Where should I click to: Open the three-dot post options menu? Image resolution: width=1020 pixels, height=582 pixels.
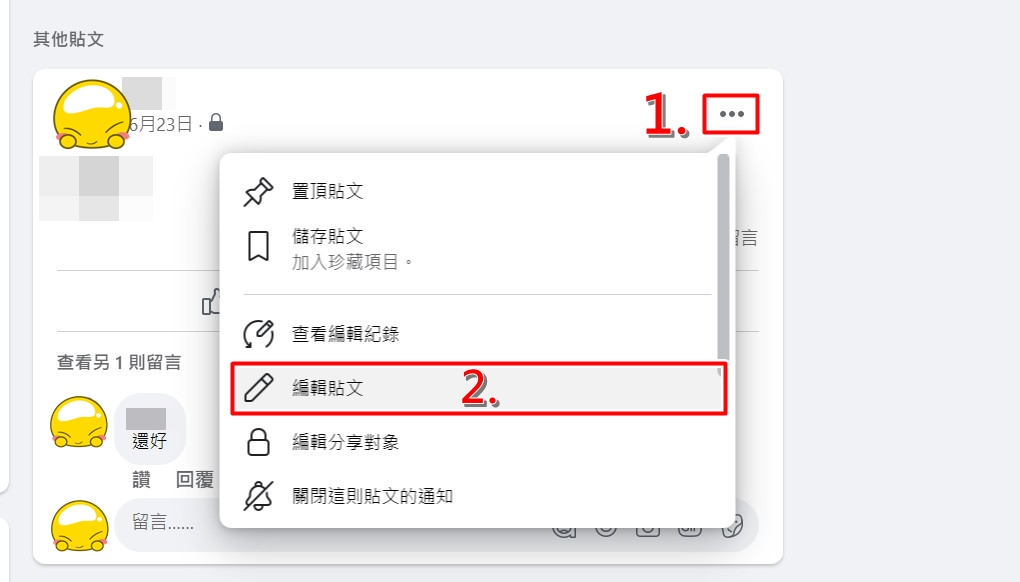coord(731,114)
